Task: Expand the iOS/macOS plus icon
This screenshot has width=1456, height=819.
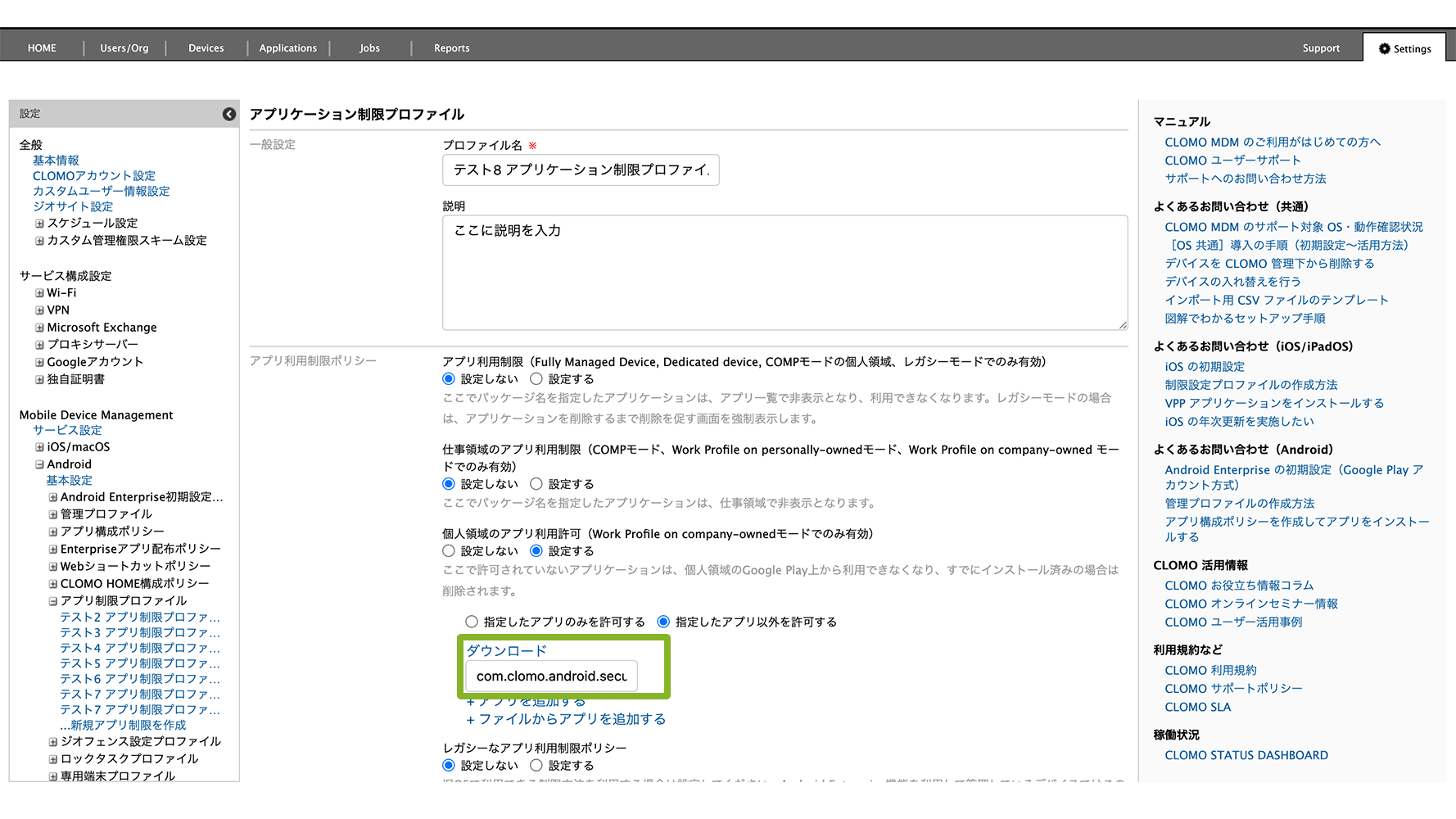Action: coord(39,447)
